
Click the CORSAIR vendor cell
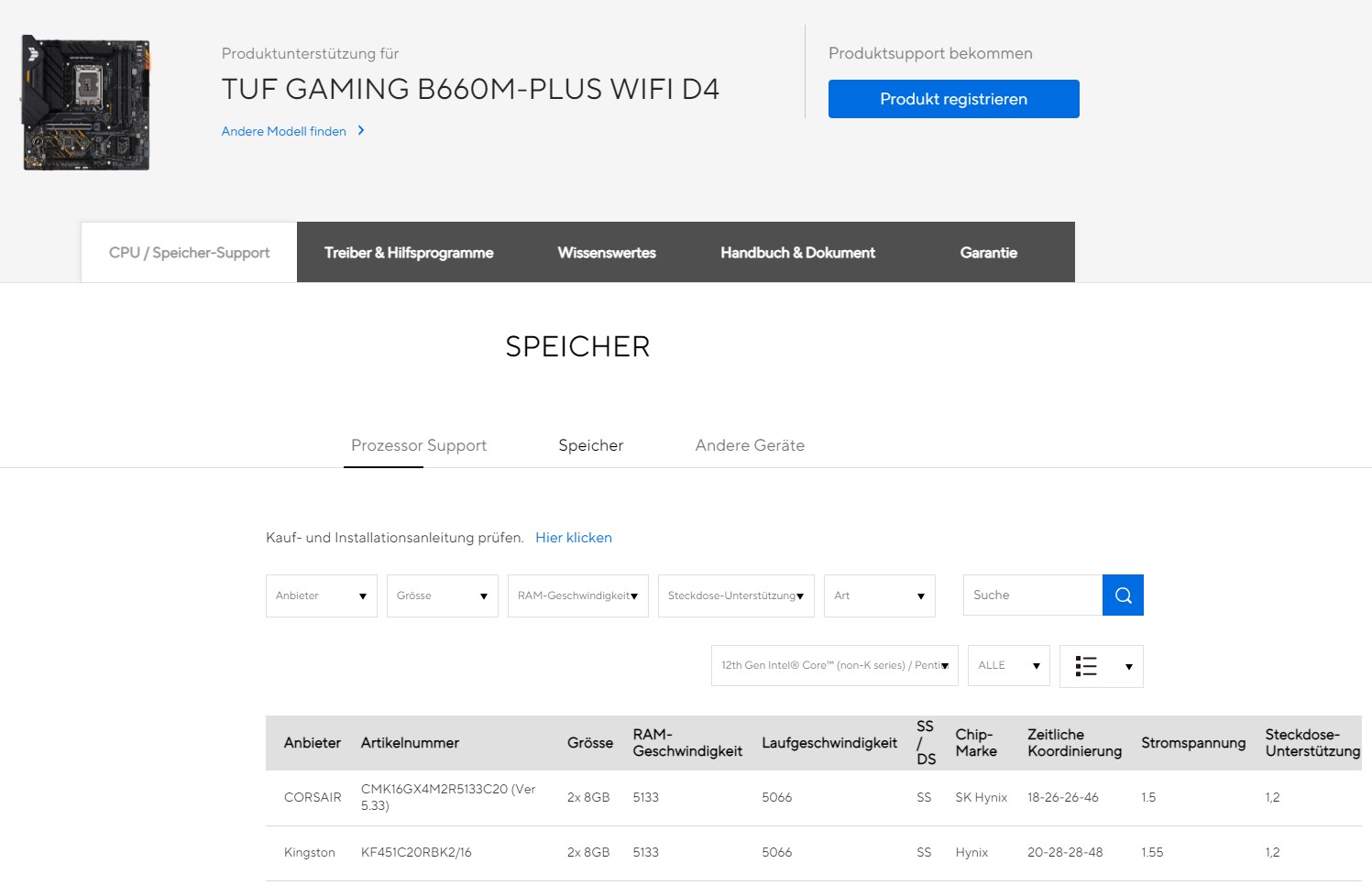313,798
